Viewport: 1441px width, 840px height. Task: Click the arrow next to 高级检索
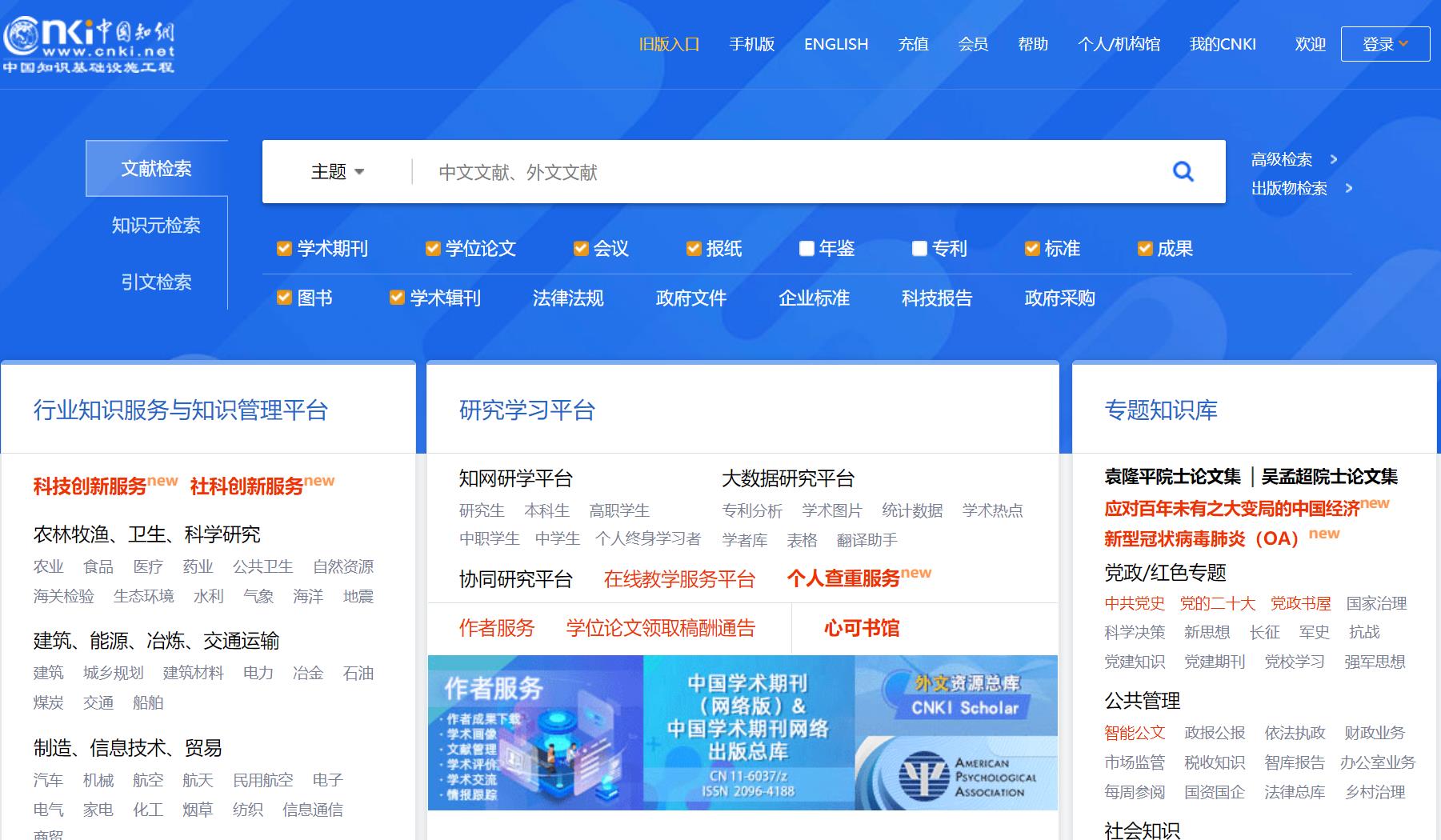point(1334,159)
